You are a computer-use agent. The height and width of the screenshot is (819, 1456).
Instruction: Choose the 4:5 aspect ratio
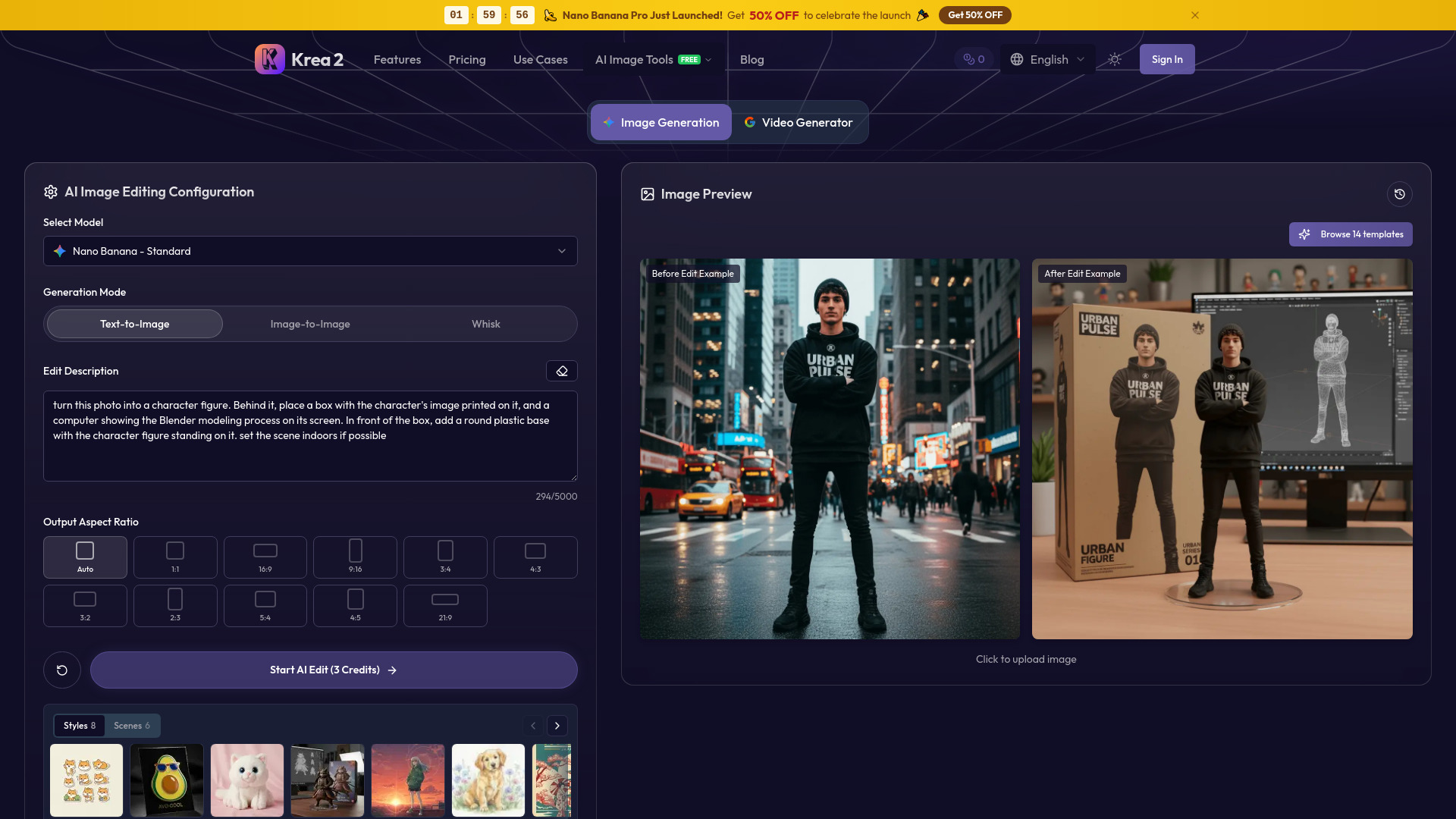coord(355,606)
